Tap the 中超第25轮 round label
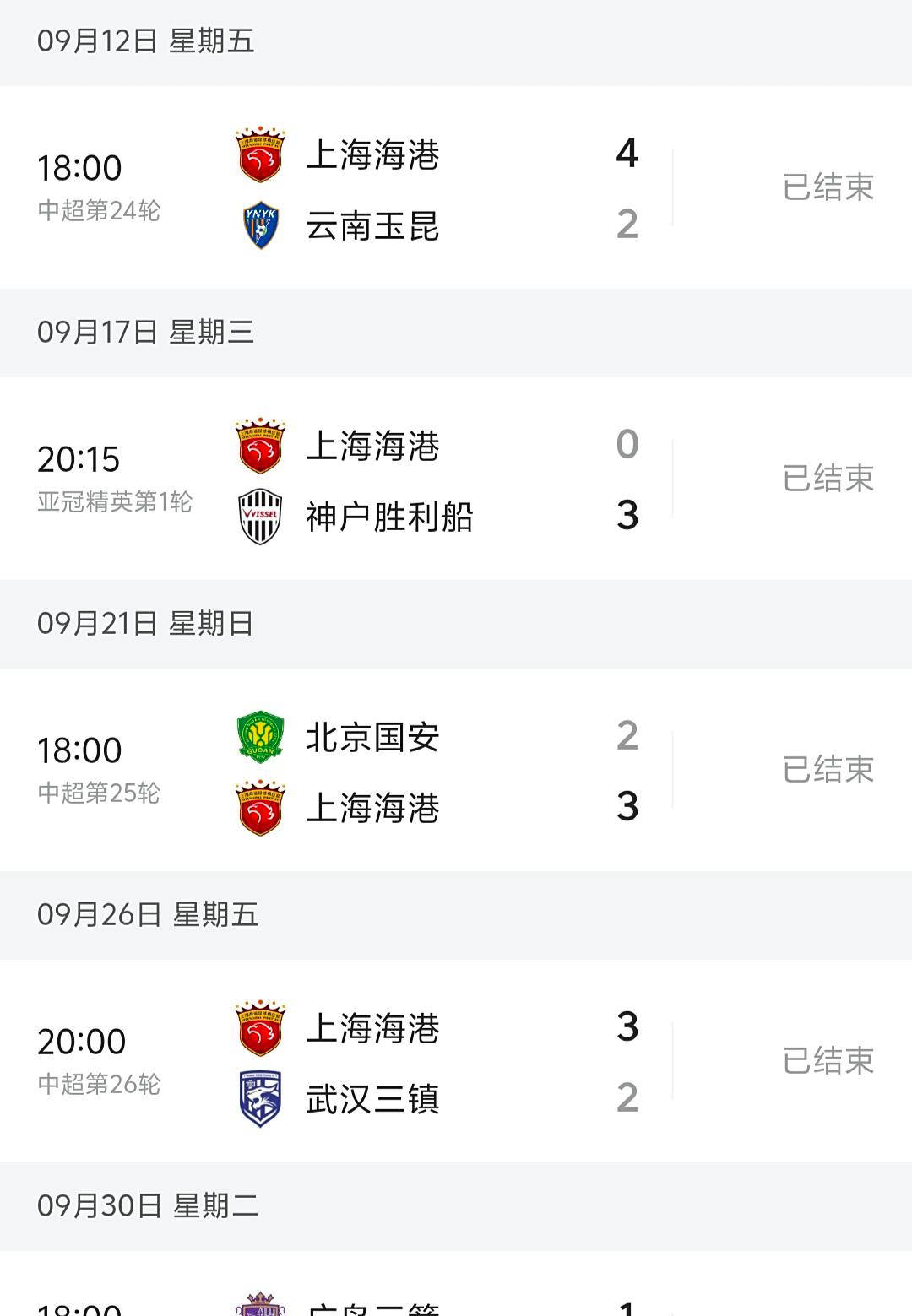Viewport: 912px width, 1316px height. coord(99,793)
